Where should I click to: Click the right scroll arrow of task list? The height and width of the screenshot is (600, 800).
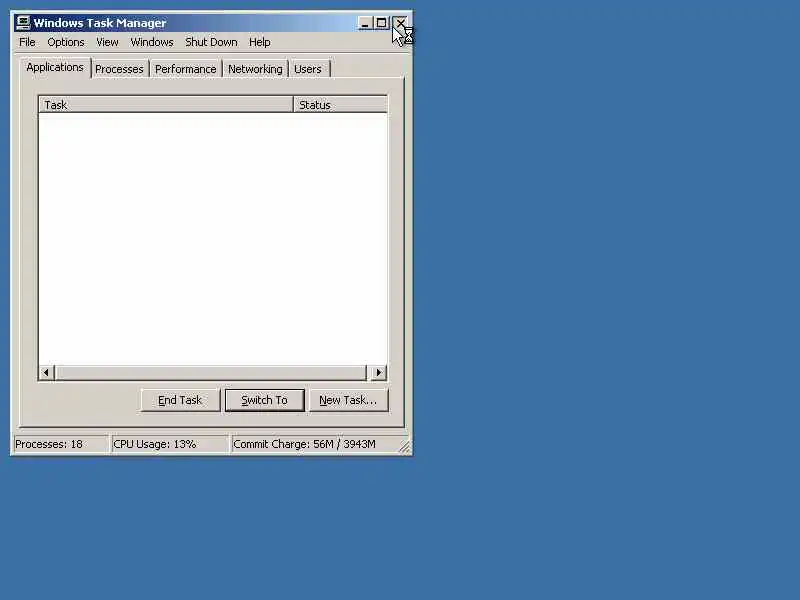click(x=379, y=372)
